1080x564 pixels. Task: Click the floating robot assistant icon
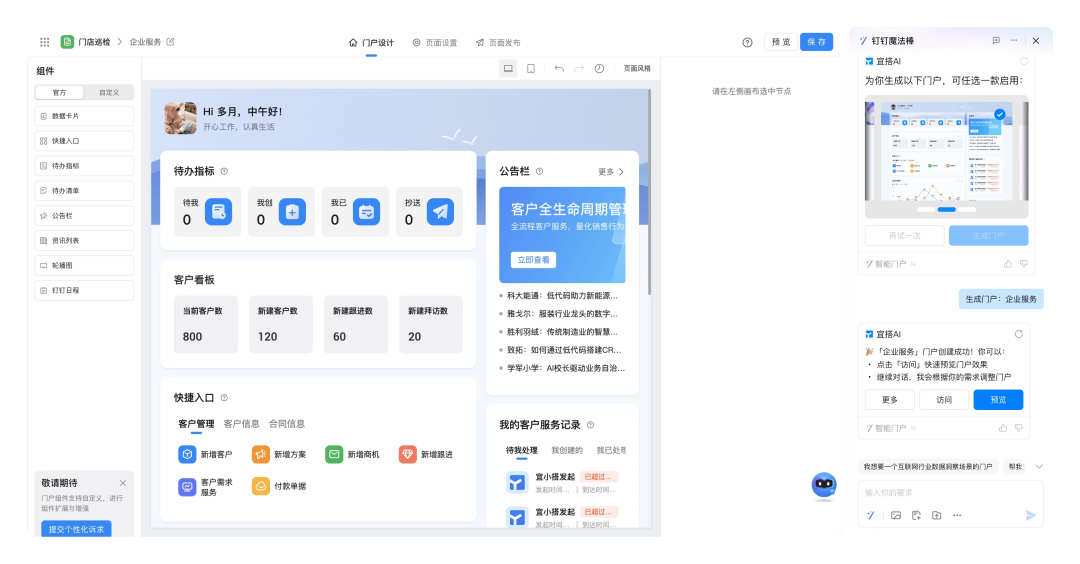pyautogui.click(x=824, y=486)
